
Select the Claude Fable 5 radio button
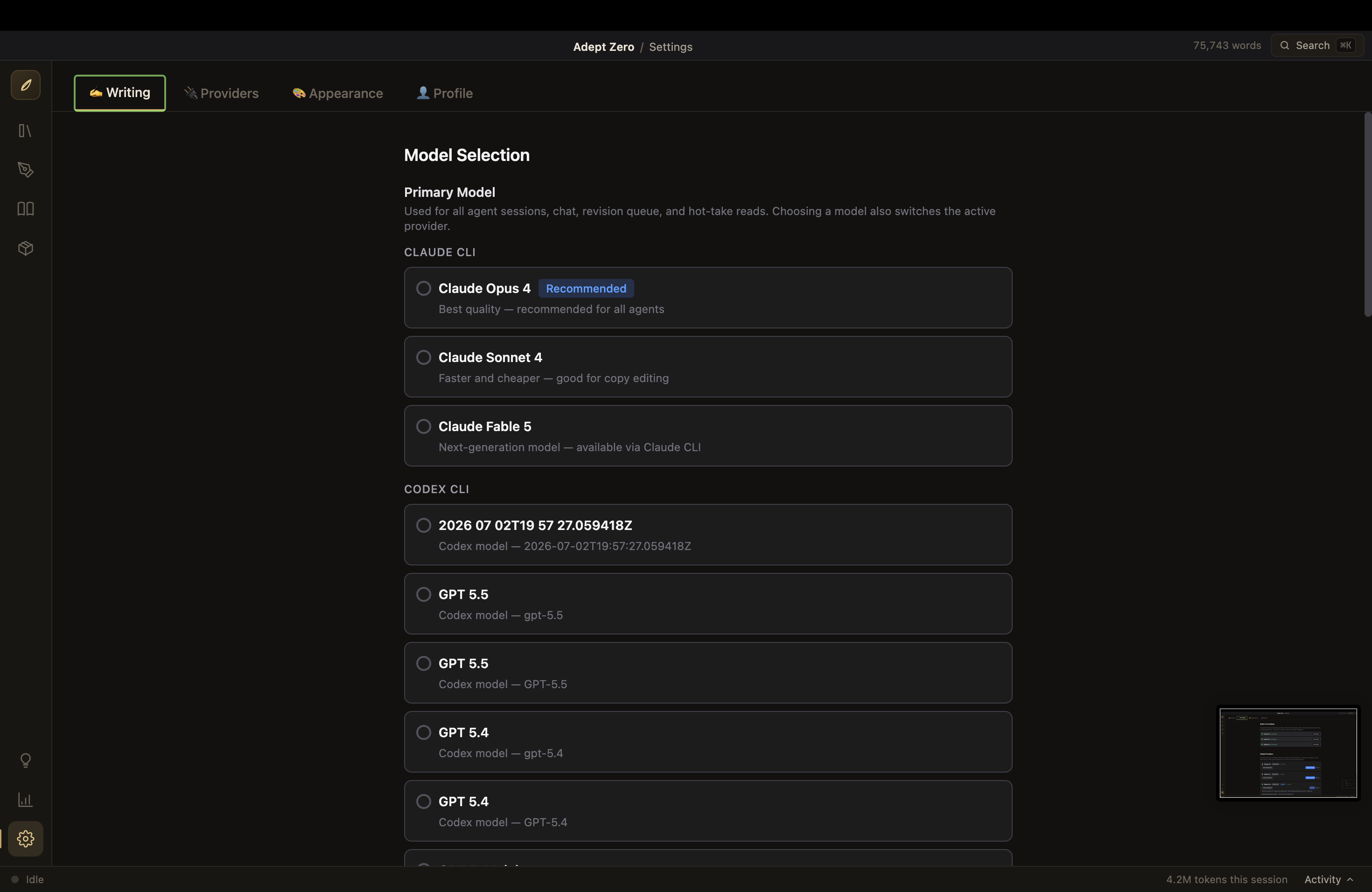click(424, 426)
